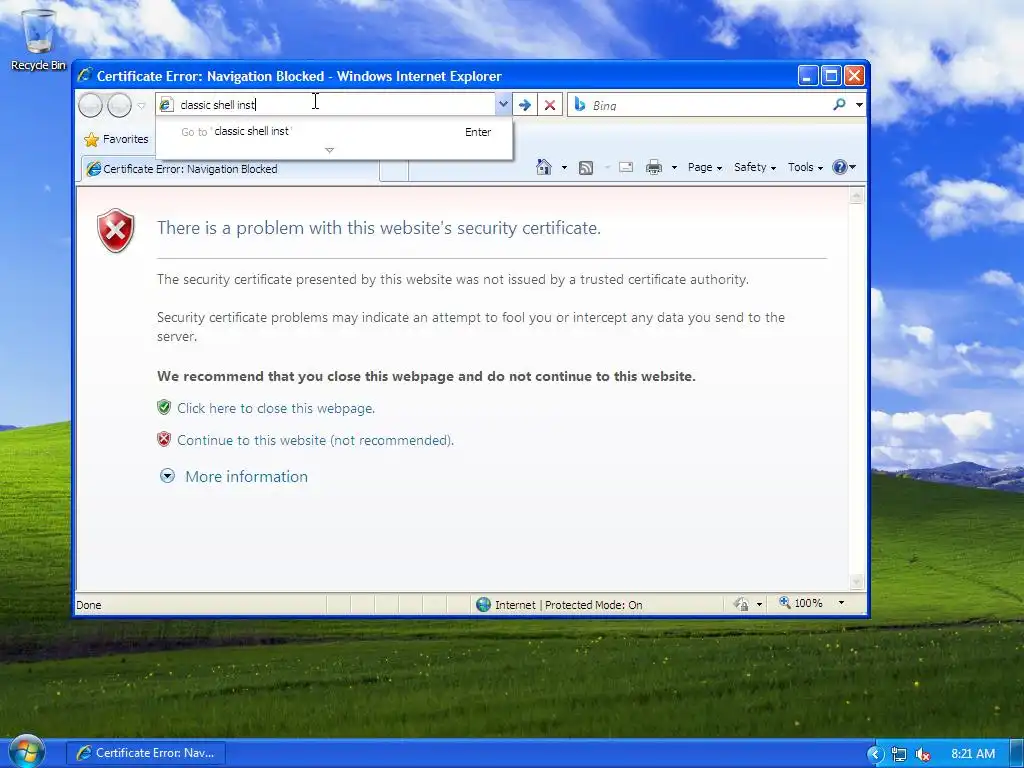Screen dimensions: 1024x768
Task: Open the Safety menu
Action: 755,167
